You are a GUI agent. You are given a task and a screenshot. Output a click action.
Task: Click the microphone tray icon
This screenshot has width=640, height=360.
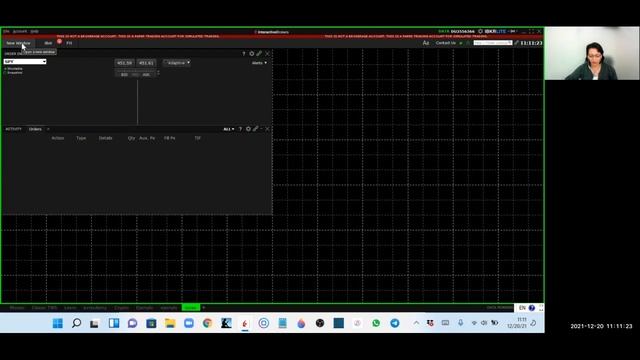(460, 323)
